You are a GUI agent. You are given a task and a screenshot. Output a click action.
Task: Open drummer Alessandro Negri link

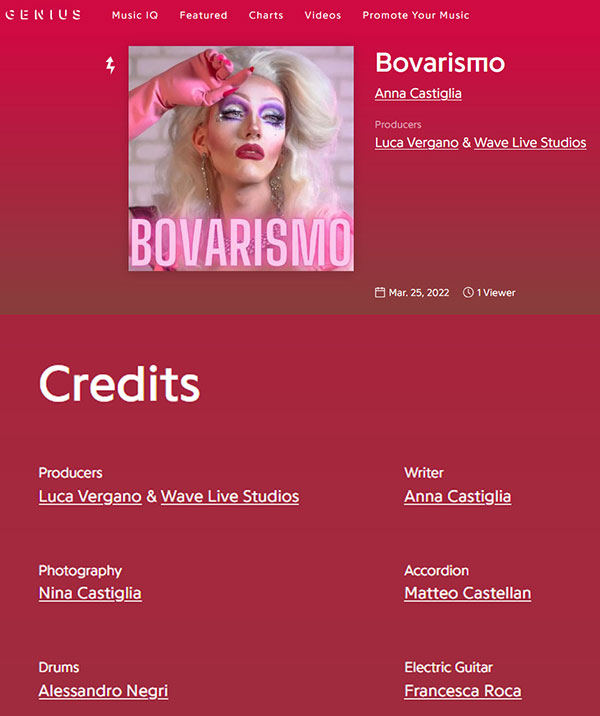(104, 691)
